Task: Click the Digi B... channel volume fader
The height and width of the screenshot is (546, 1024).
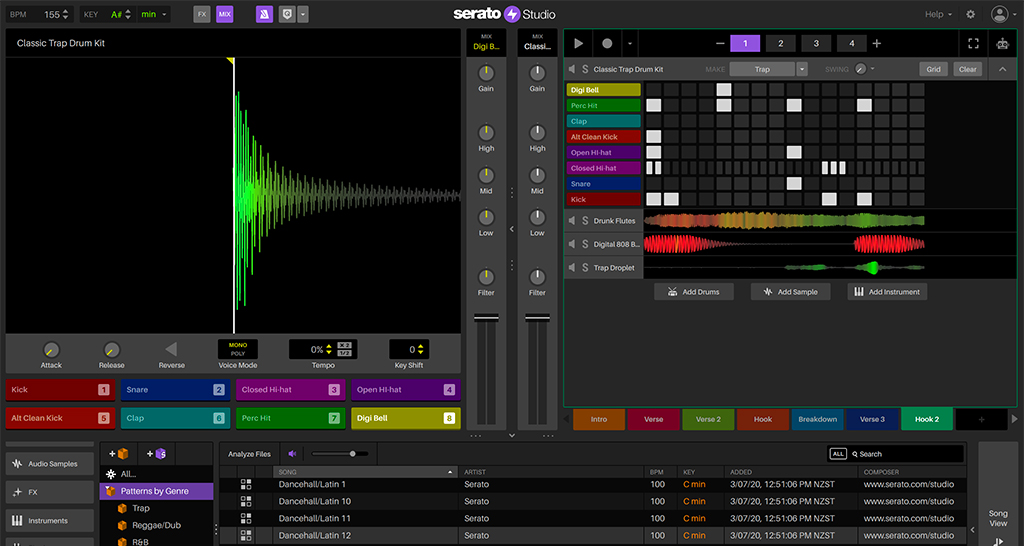Action: pos(486,318)
